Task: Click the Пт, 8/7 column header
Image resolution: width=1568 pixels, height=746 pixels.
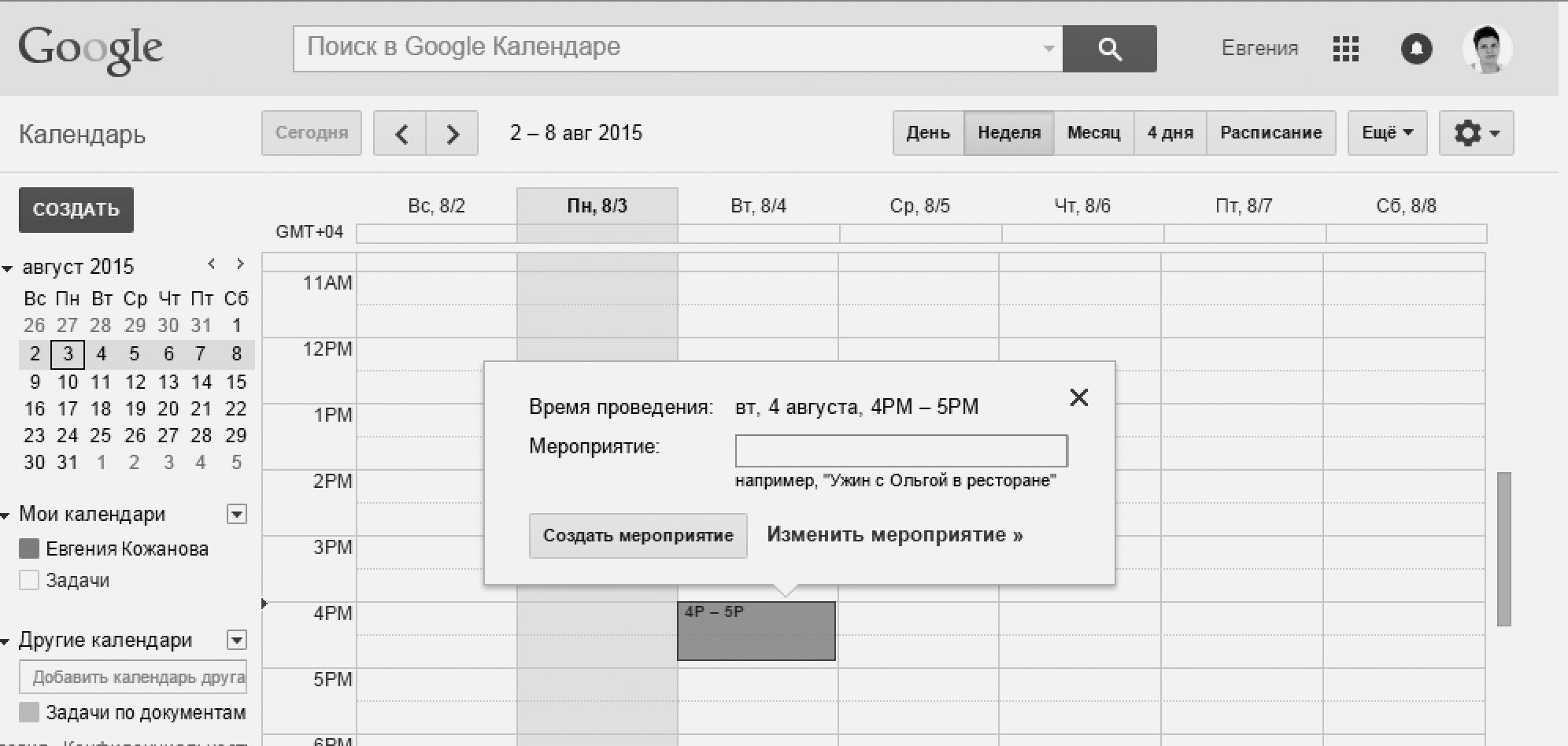Action: [1244, 206]
